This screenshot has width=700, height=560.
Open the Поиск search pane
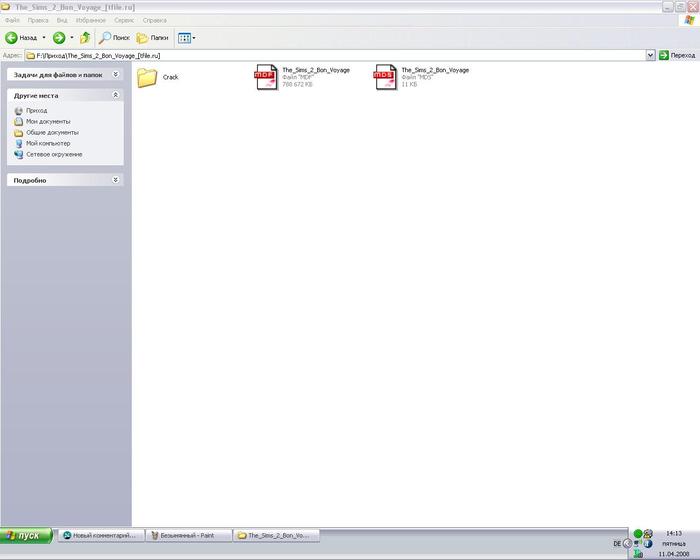tap(114, 38)
